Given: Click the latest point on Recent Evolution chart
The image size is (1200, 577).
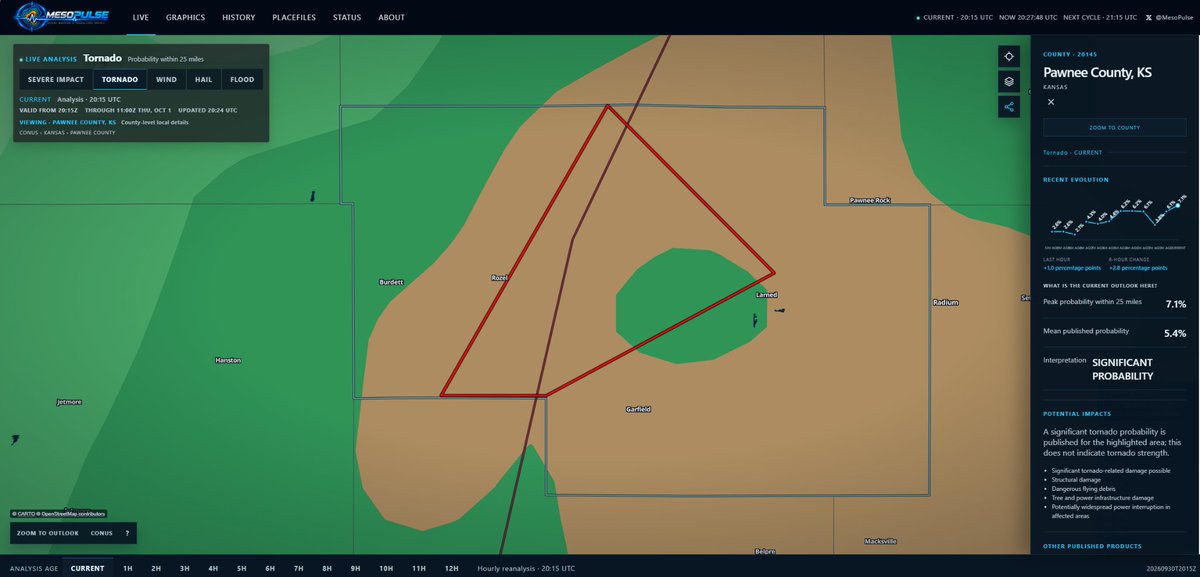Looking at the screenshot, I should (x=1178, y=205).
